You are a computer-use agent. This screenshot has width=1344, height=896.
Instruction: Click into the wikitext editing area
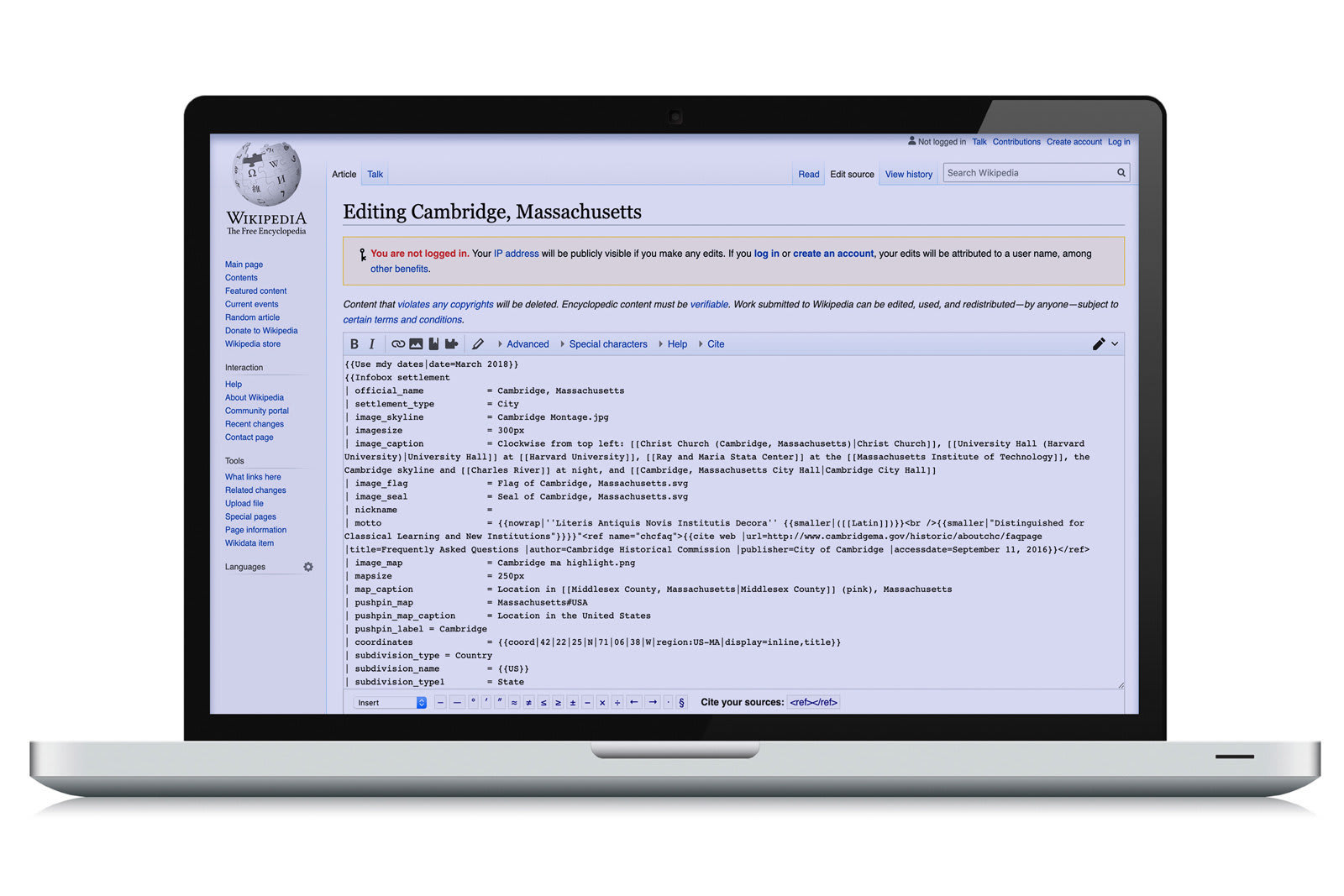(x=733, y=523)
